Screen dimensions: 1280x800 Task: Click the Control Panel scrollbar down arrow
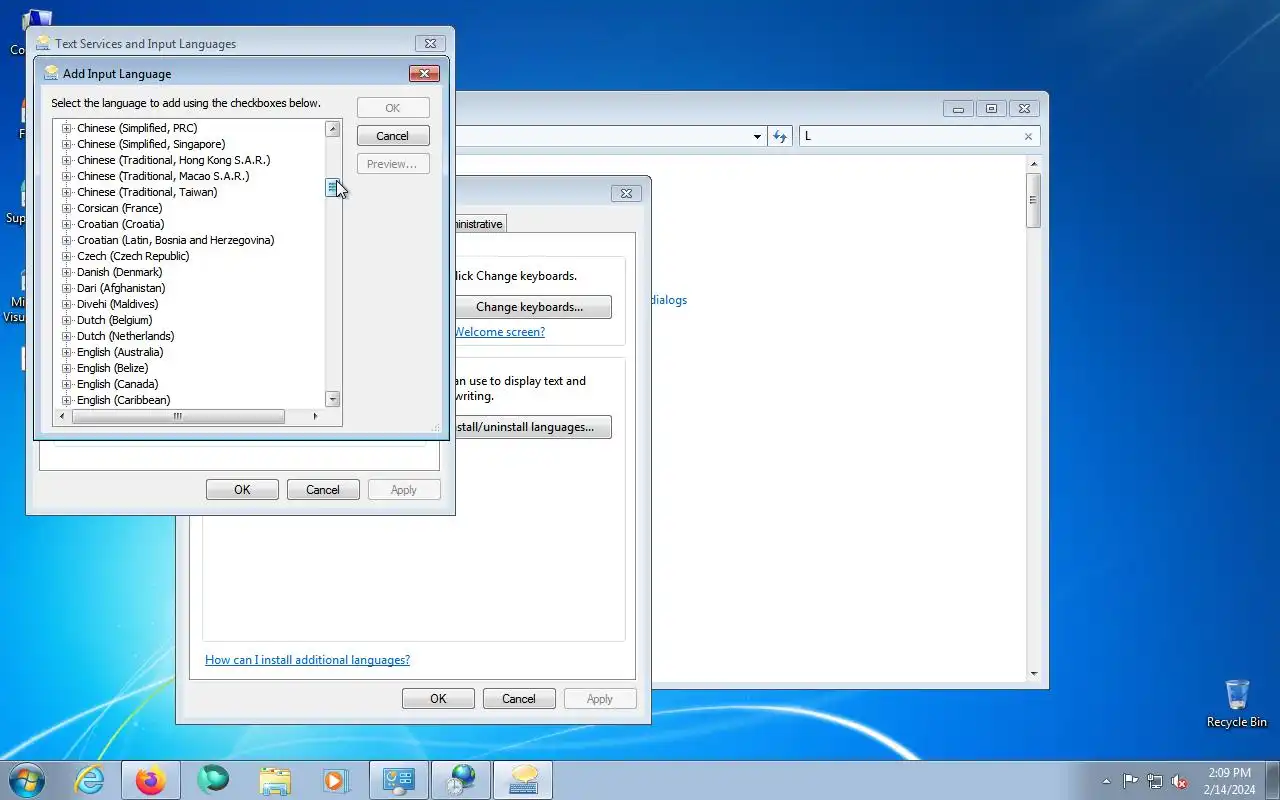tap(1034, 674)
